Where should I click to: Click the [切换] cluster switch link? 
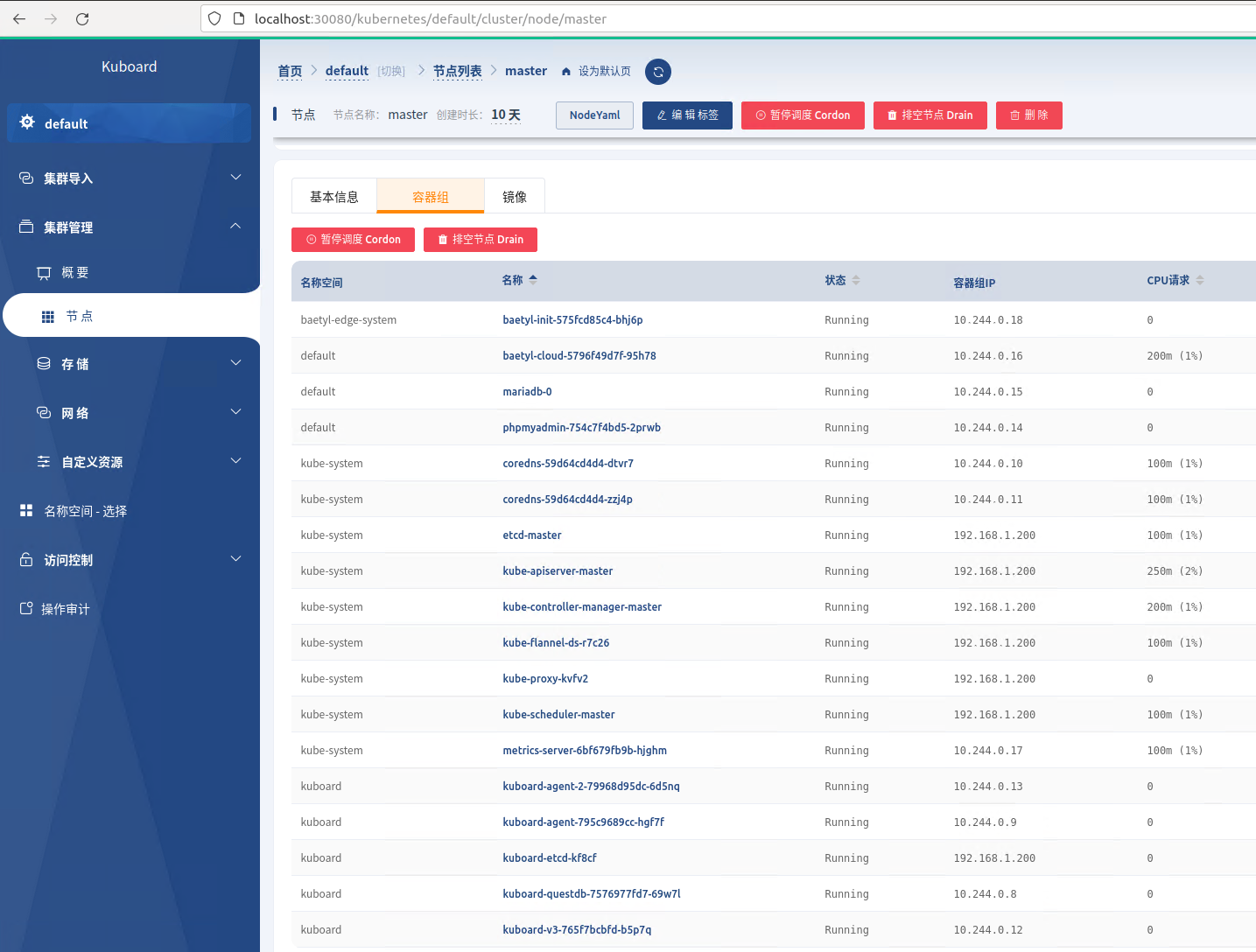391,72
